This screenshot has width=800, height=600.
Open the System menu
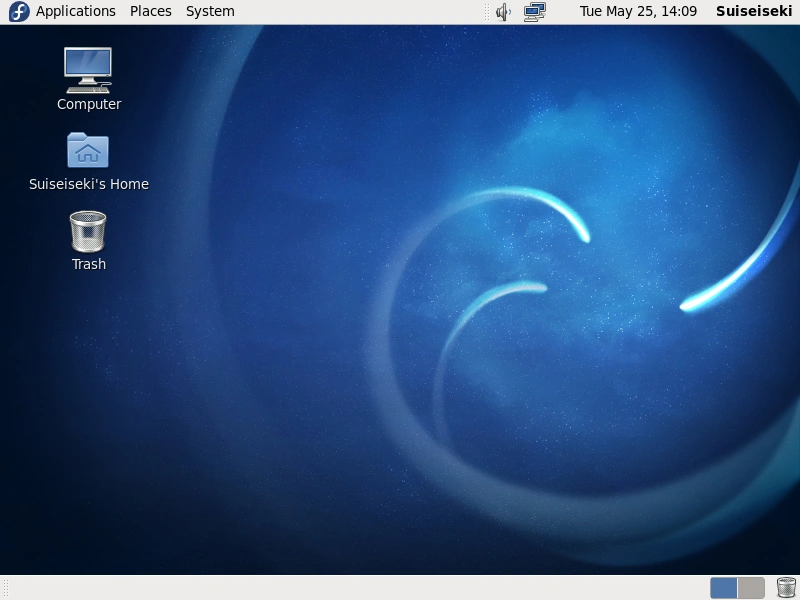click(210, 11)
